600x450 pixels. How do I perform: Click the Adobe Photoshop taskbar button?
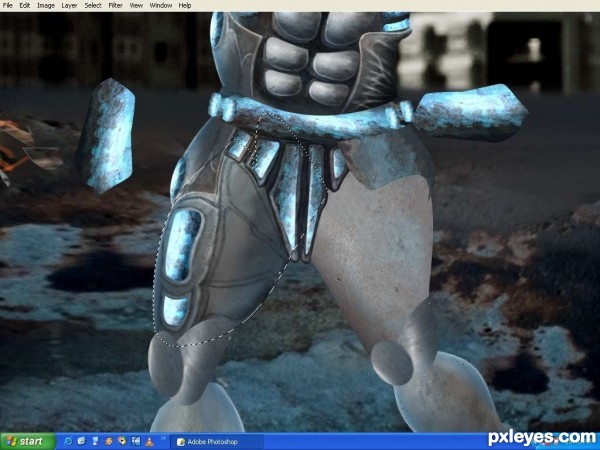(217, 442)
